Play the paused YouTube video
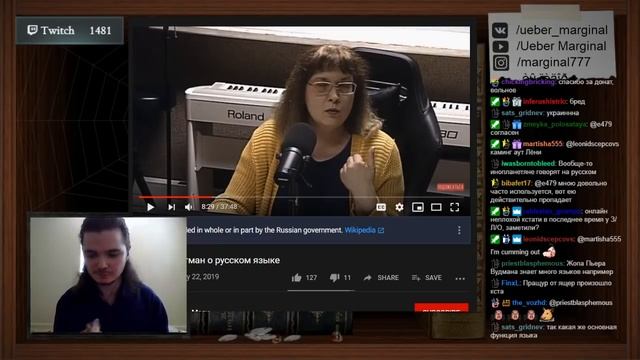 [x=150, y=207]
